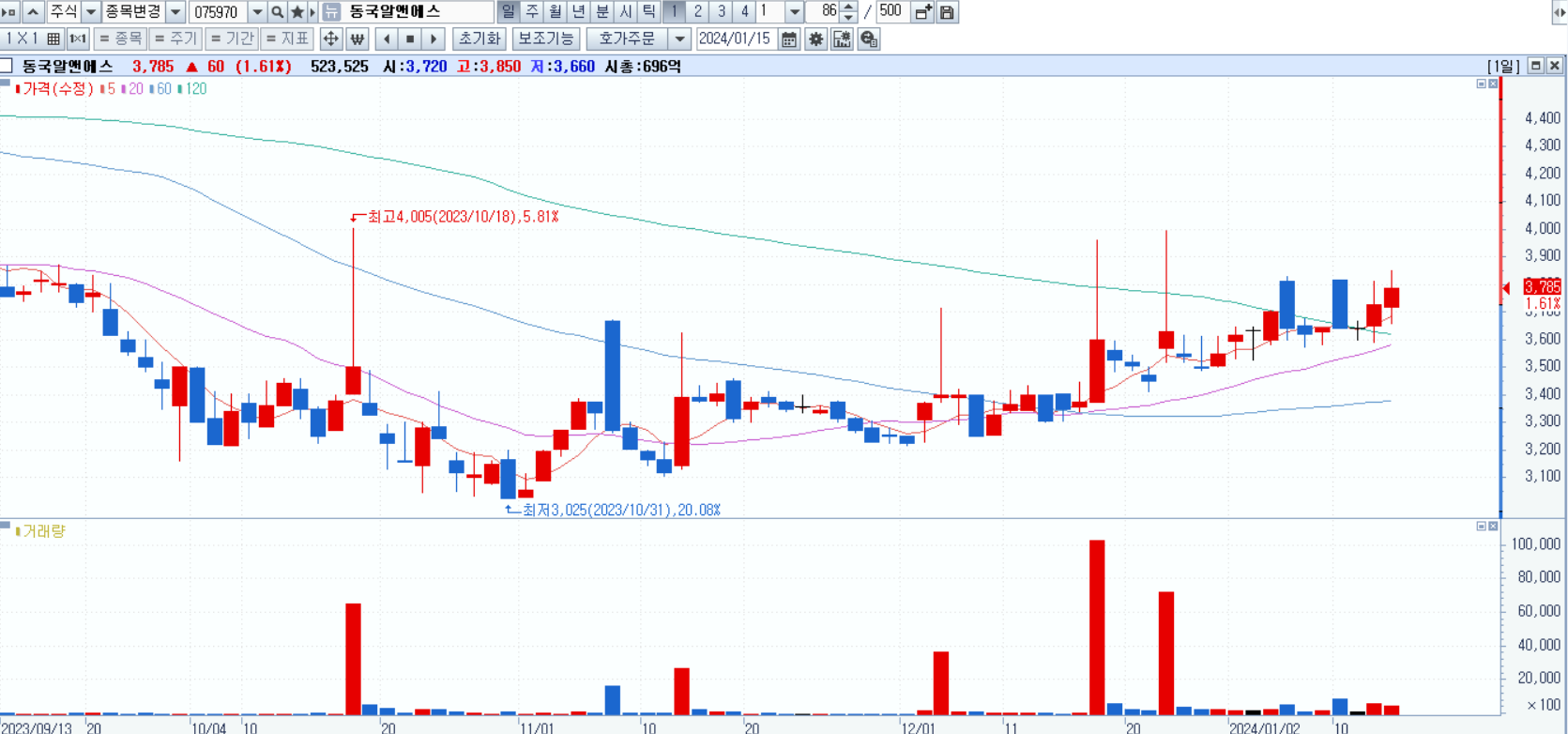Close the price chart pane X icon
This screenshot has width=1568, height=734.
1492,84
